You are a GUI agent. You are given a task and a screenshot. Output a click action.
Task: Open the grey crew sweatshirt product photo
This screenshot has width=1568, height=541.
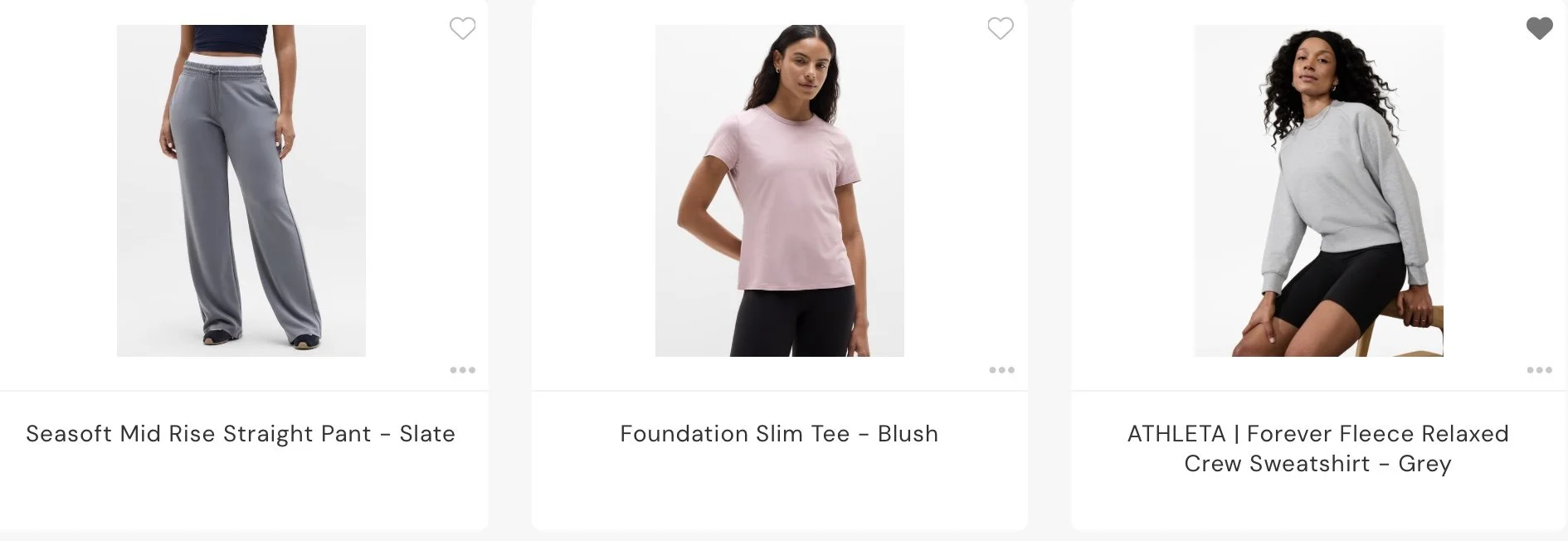1318,191
